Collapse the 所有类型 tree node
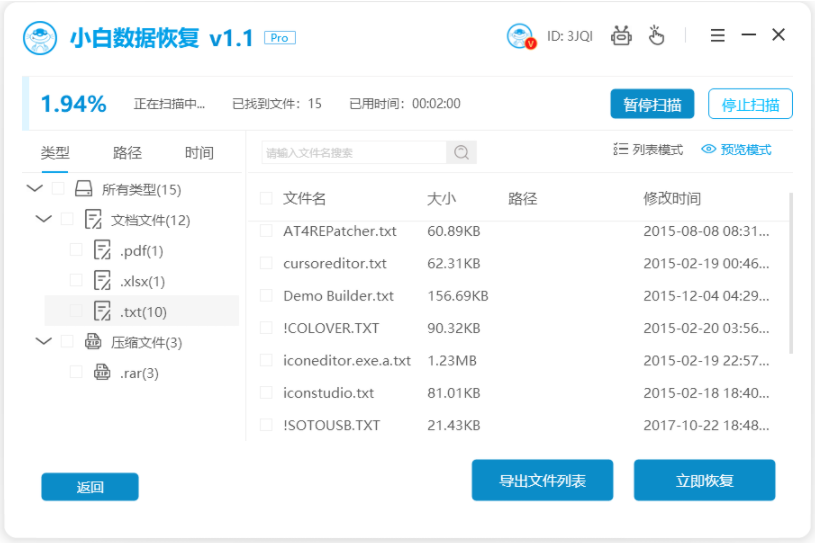Screen dimensions: 817x543 35,189
